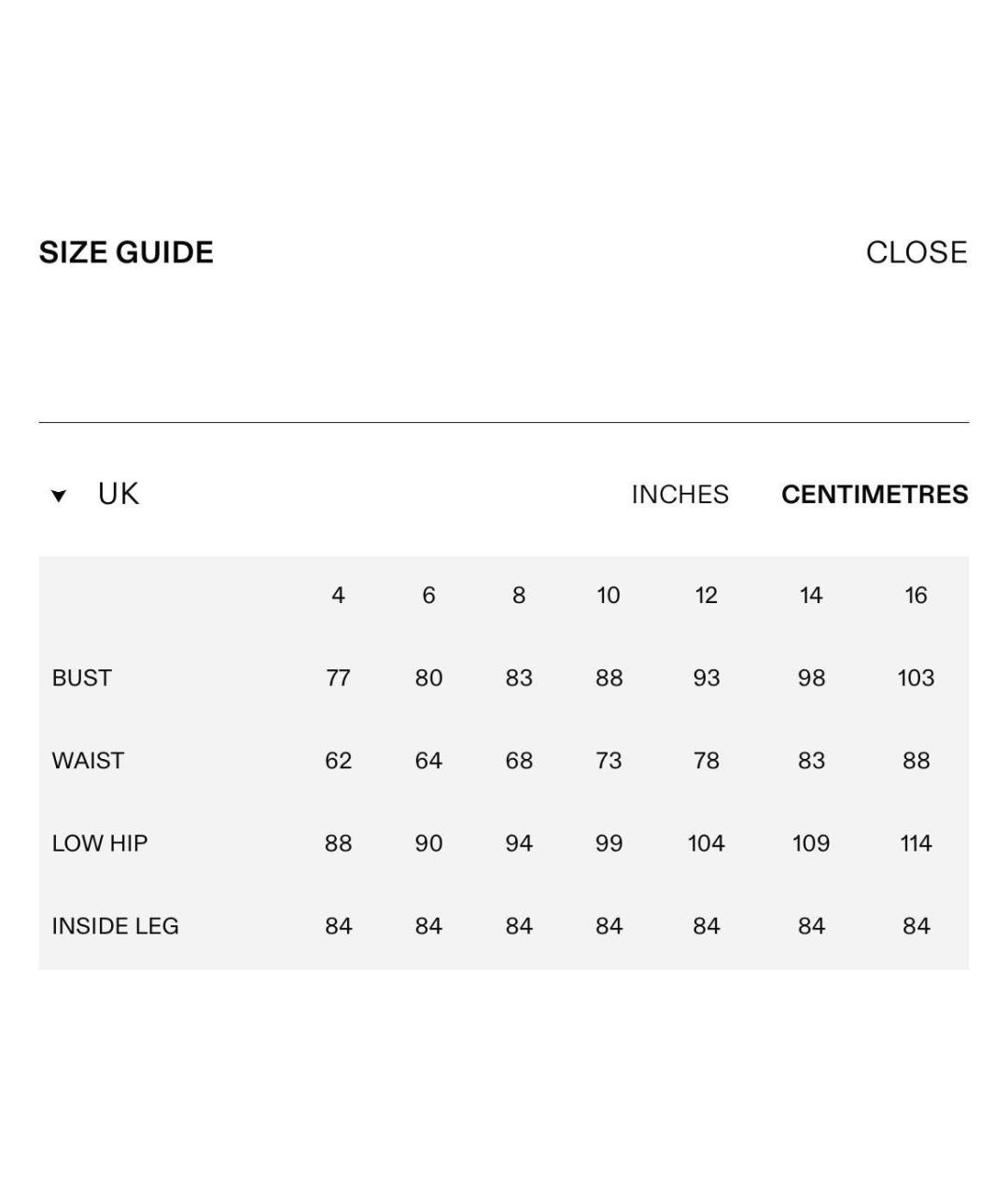1008x1195 pixels.
Task: Click low hip value 109
Action: coord(811,843)
